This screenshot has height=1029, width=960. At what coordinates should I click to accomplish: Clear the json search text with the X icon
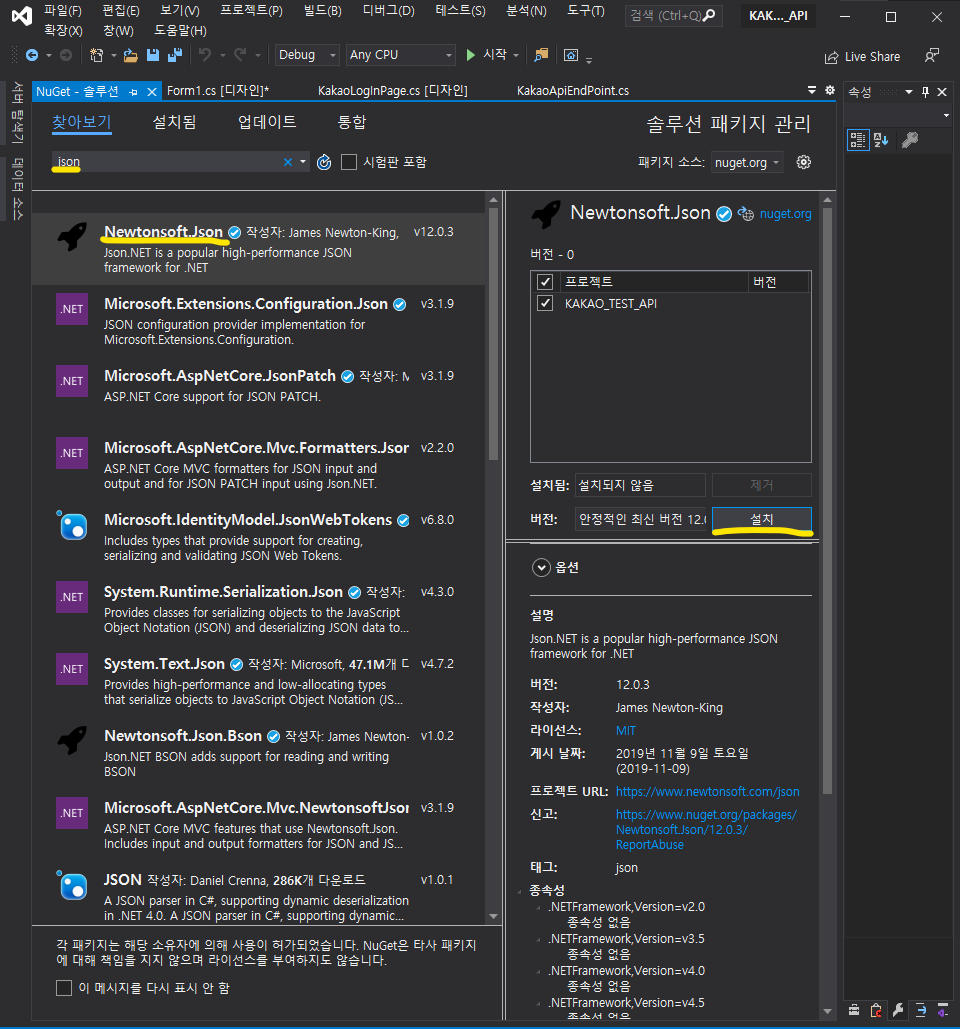(x=287, y=162)
